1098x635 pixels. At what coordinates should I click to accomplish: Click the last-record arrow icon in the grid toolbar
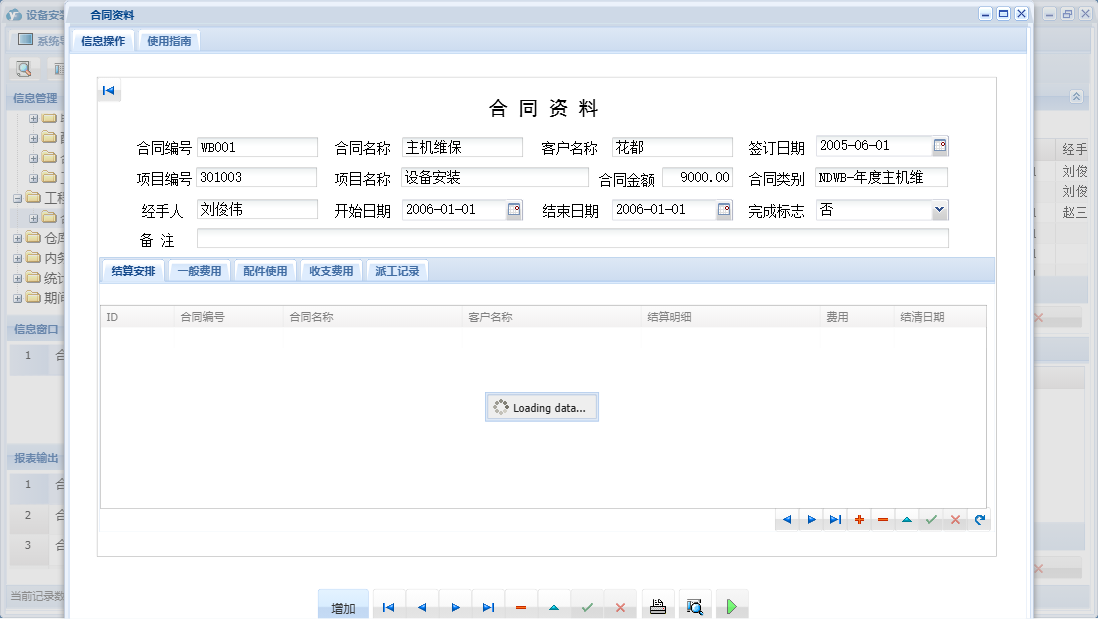835,519
